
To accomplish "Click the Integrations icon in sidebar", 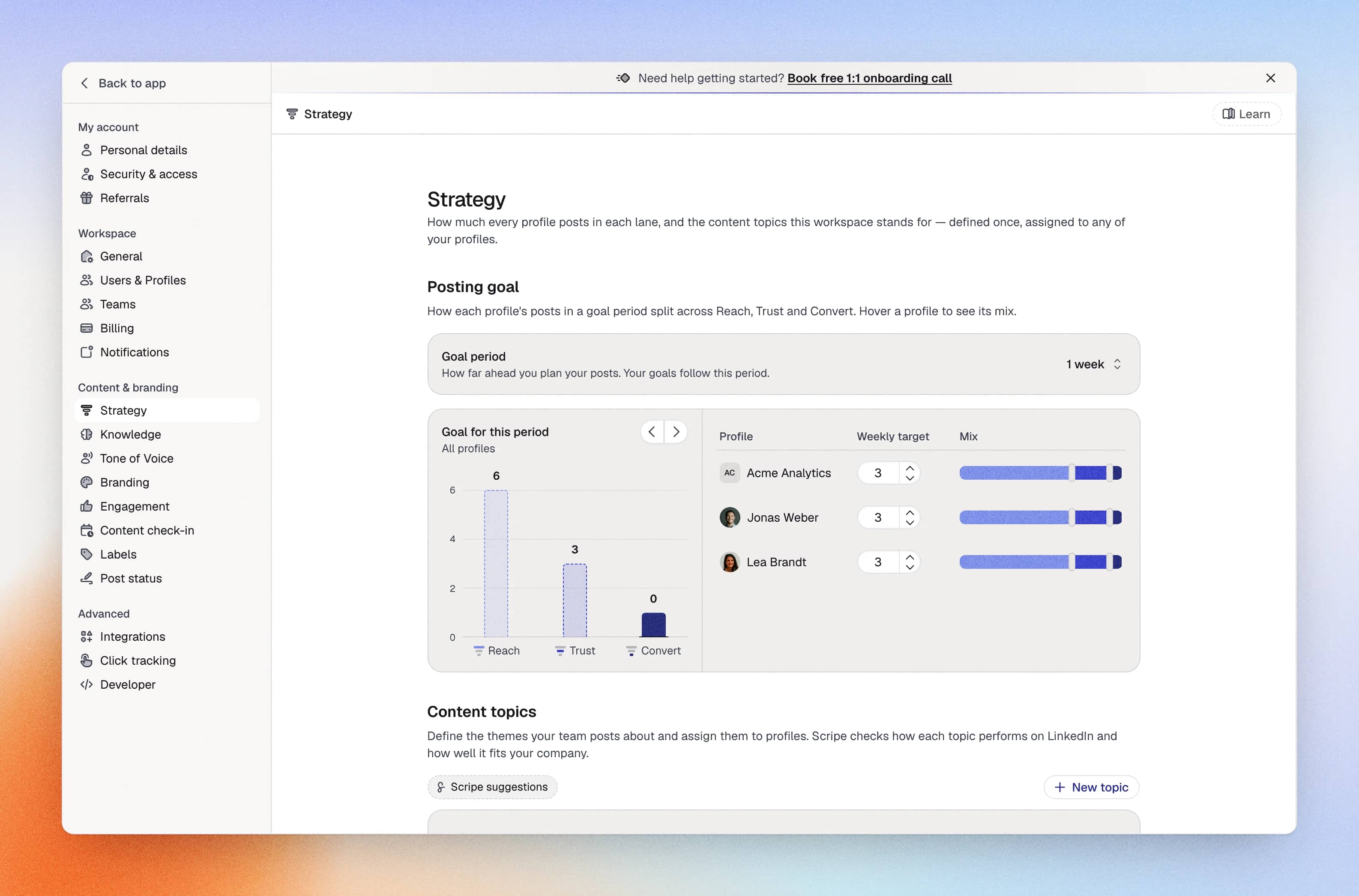I will pos(86,636).
